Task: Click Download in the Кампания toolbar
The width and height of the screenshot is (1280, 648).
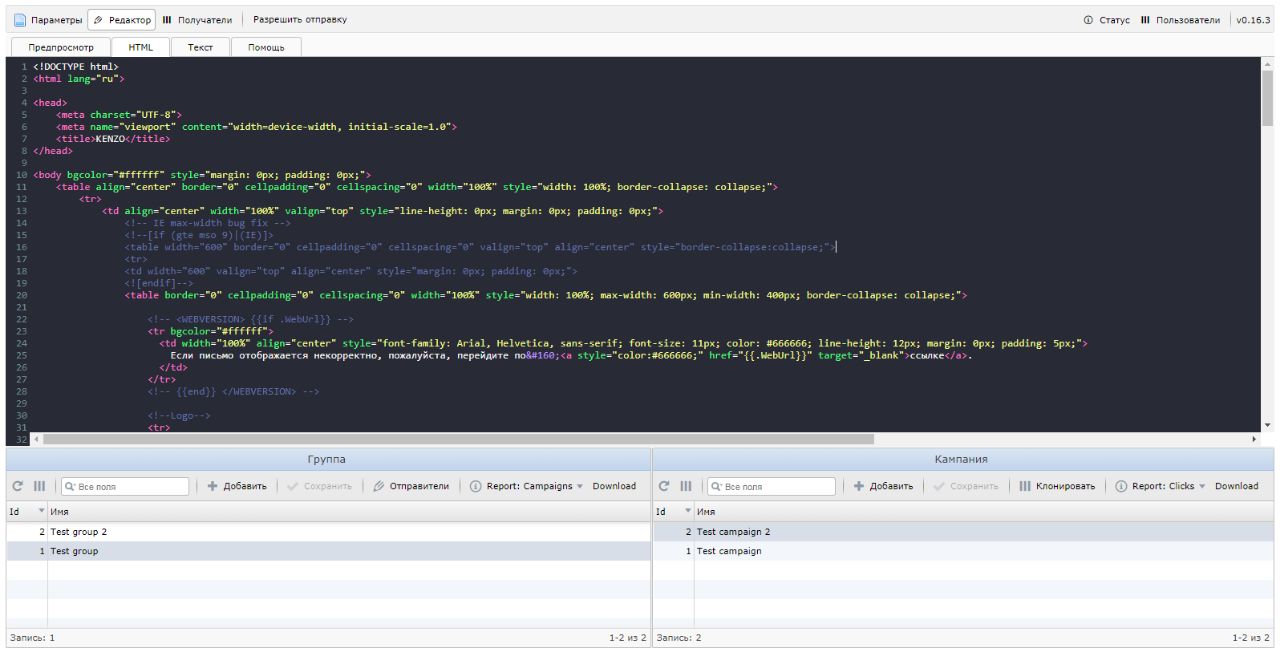Action: (x=1236, y=486)
